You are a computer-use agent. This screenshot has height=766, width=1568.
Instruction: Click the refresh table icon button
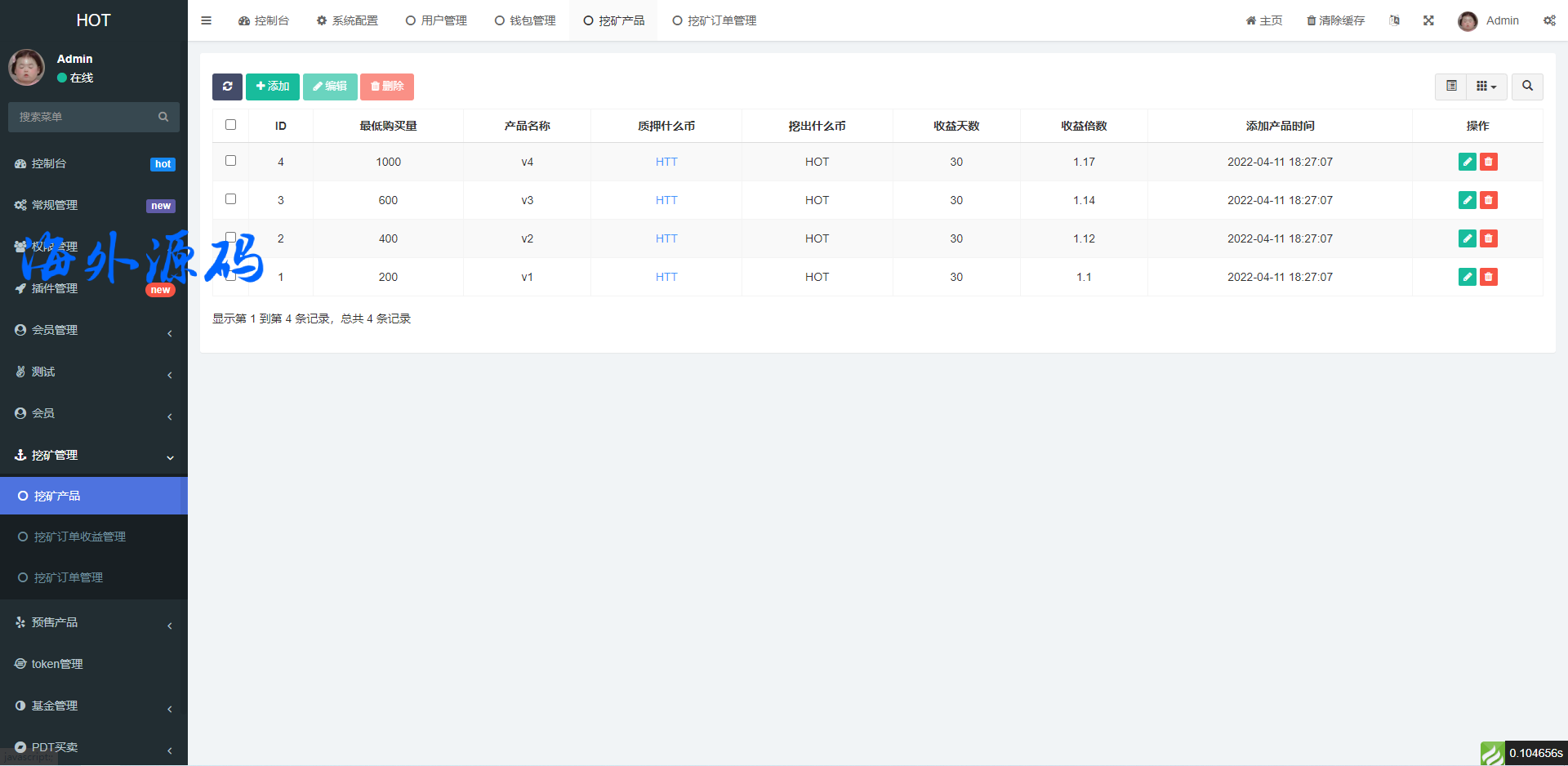227,87
